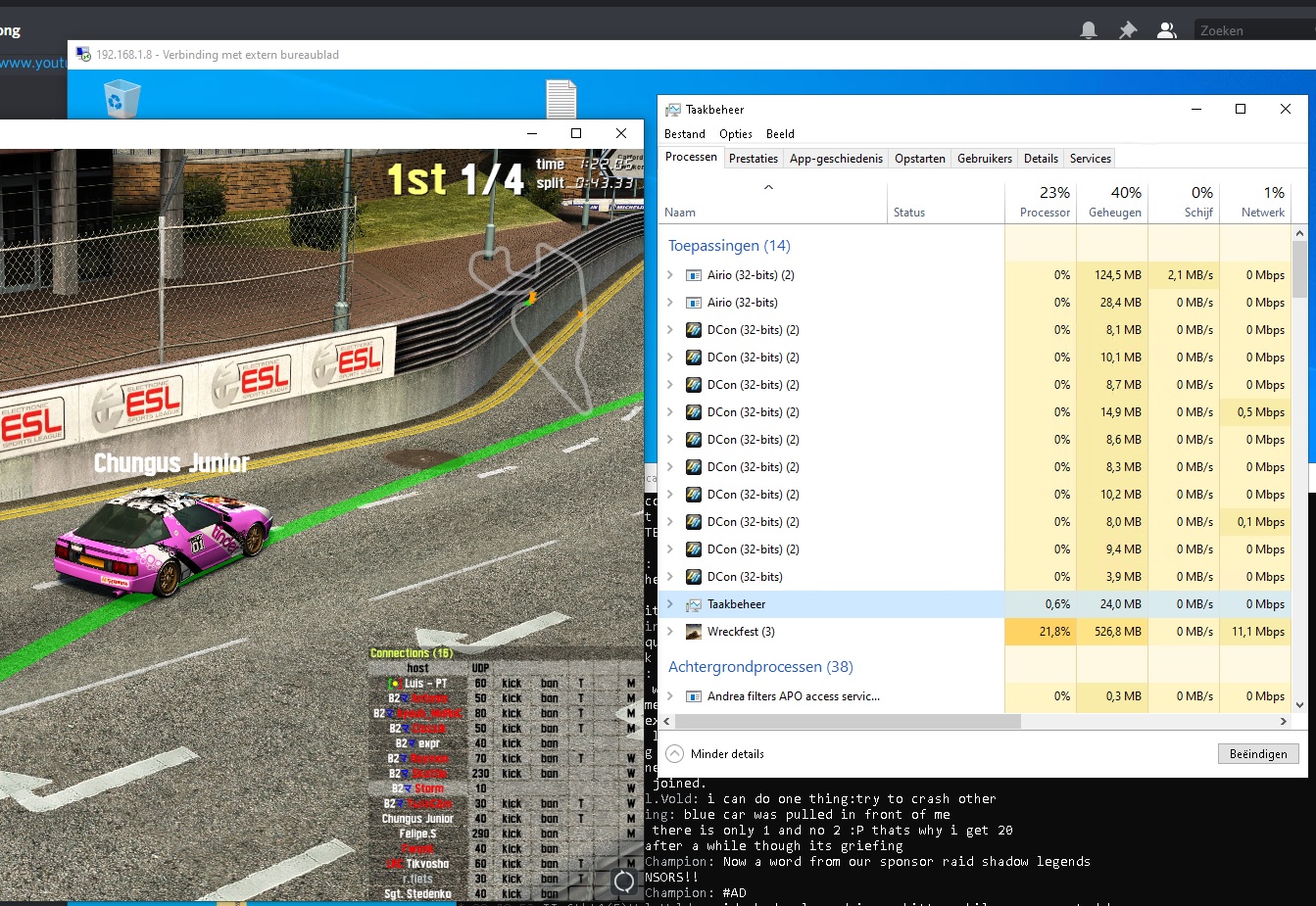Expand the Wreckfest (3) process group
This screenshot has width=1316, height=906.
coord(670,632)
